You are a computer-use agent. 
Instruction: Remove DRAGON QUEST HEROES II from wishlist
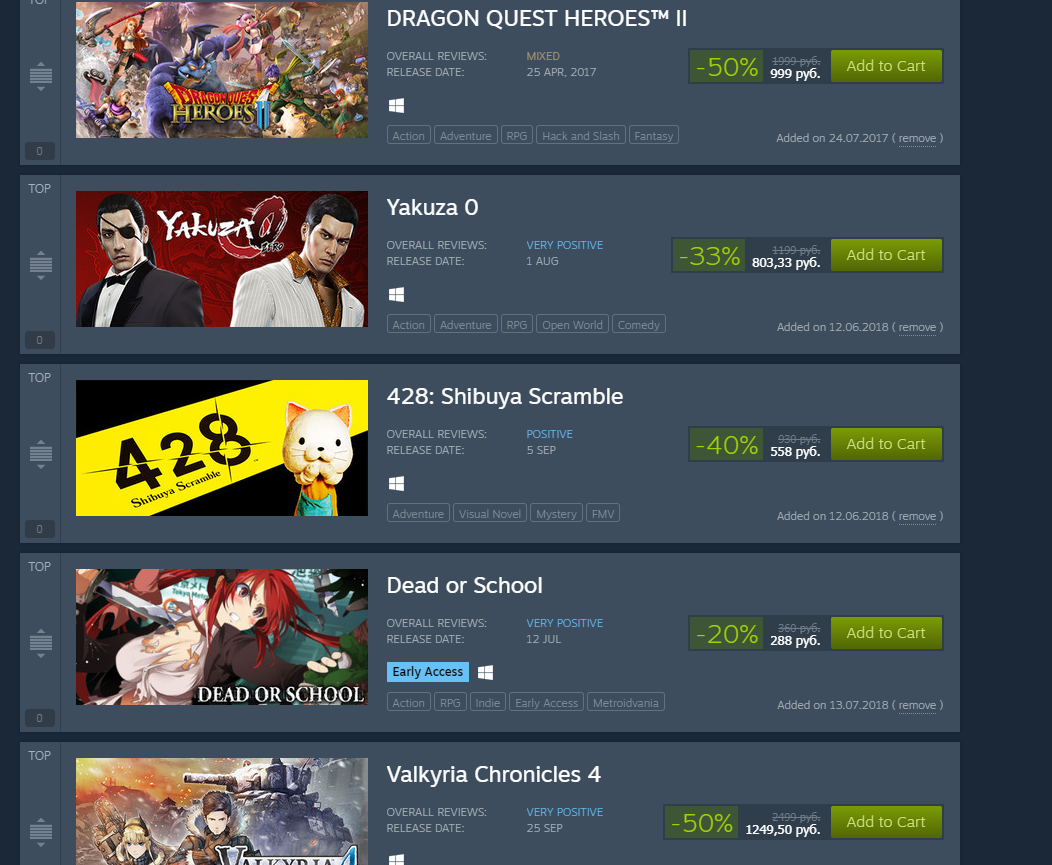click(916, 138)
